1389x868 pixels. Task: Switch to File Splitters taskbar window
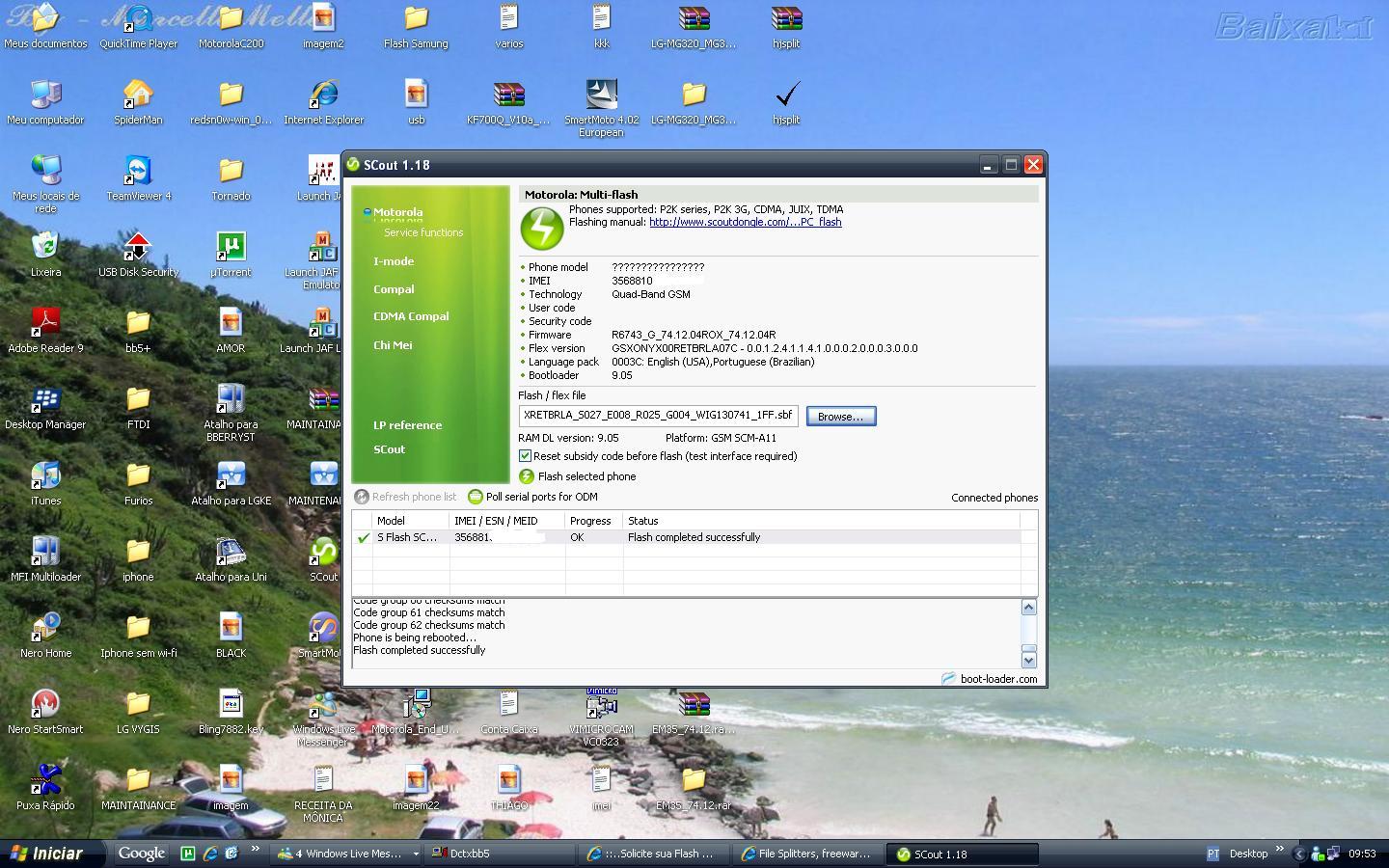point(808,854)
